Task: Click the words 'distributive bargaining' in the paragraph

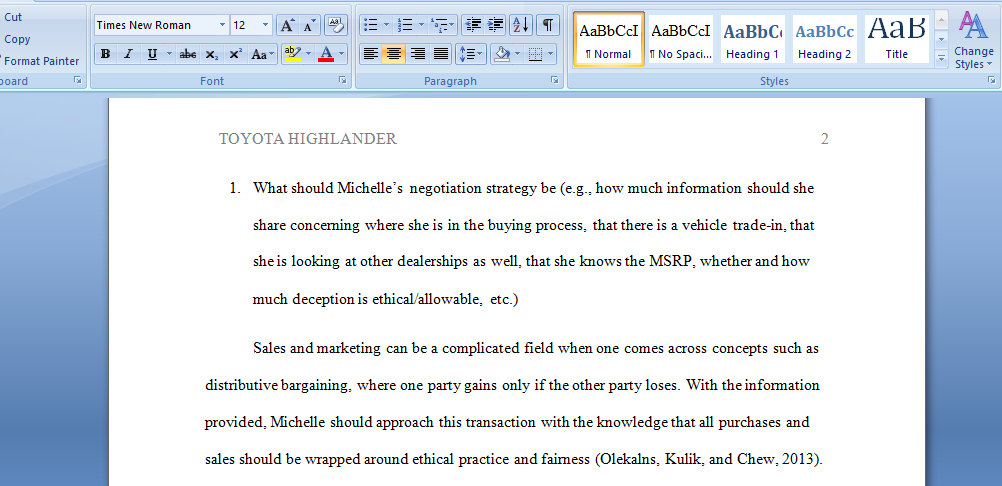Action: pyautogui.click(x=278, y=386)
